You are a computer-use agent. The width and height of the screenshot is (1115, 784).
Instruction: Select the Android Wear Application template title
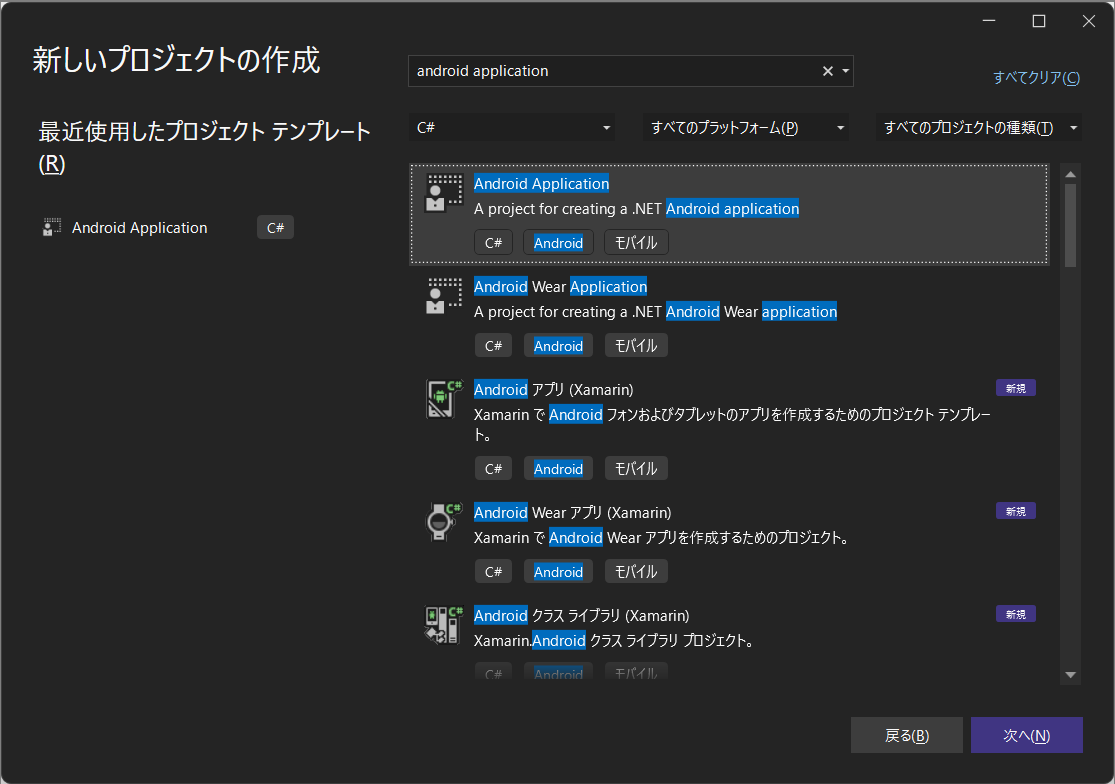pos(560,286)
